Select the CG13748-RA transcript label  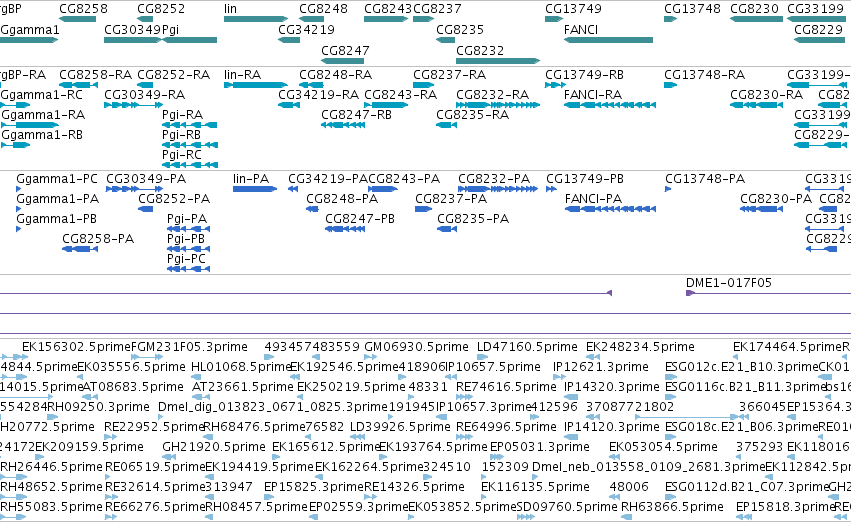tap(704, 74)
